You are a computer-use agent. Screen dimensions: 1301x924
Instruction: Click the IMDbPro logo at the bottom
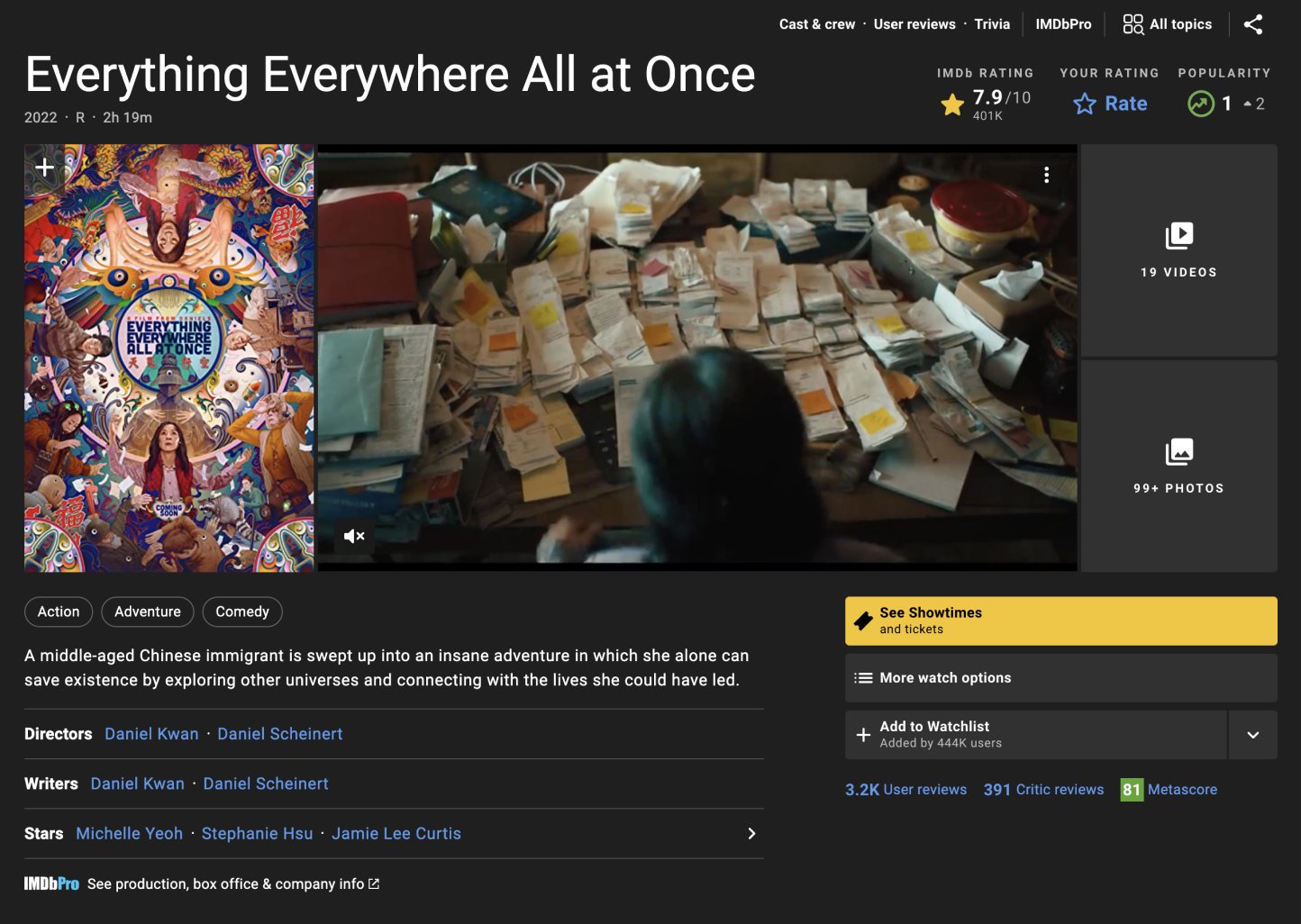pyautogui.click(x=51, y=884)
